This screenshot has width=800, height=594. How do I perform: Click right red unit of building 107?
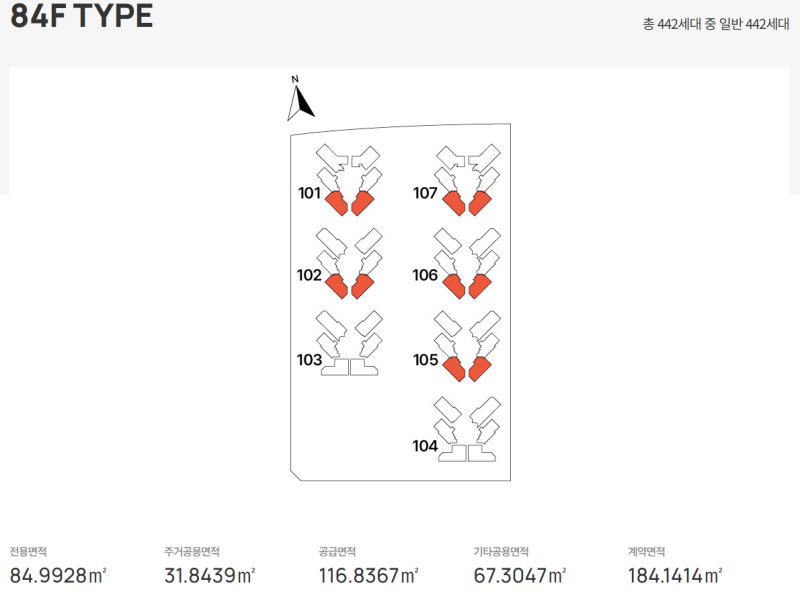[480, 203]
